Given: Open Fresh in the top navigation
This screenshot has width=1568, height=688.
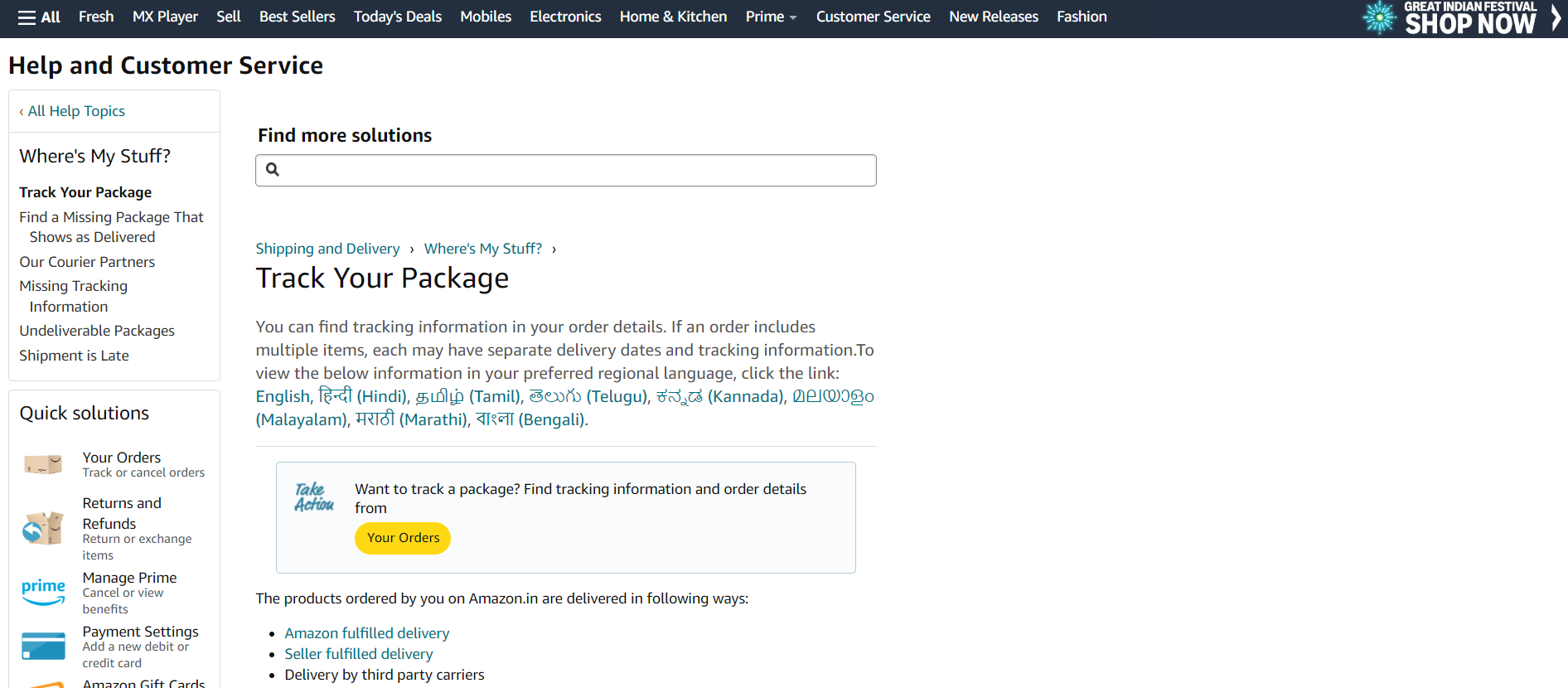Looking at the screenshot, I should pyautogui.click(x=96, y=17).
